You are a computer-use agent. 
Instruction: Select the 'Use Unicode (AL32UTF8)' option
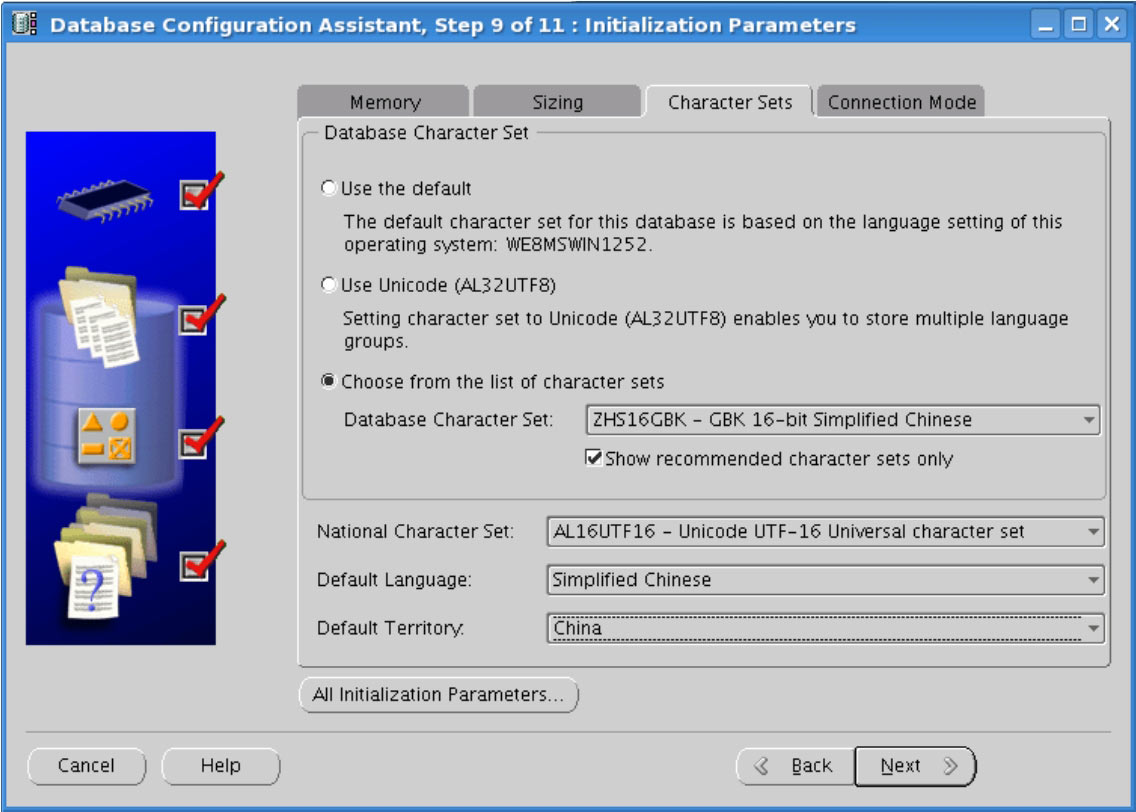pyautogui.click(x=328, y=285)
